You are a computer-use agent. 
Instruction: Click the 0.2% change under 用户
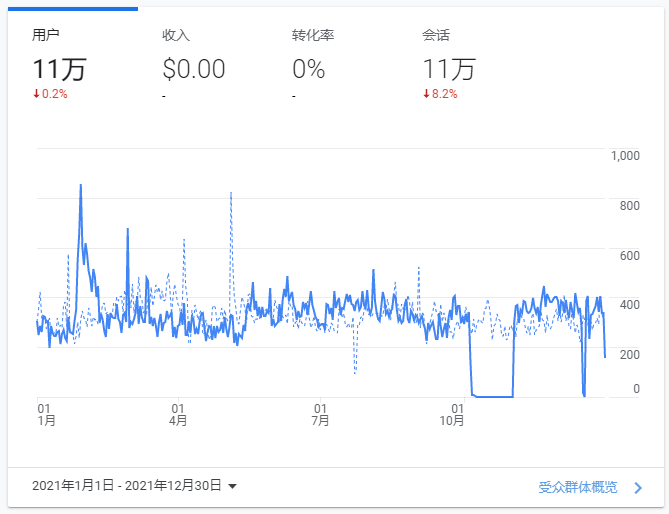coord(54,94)
